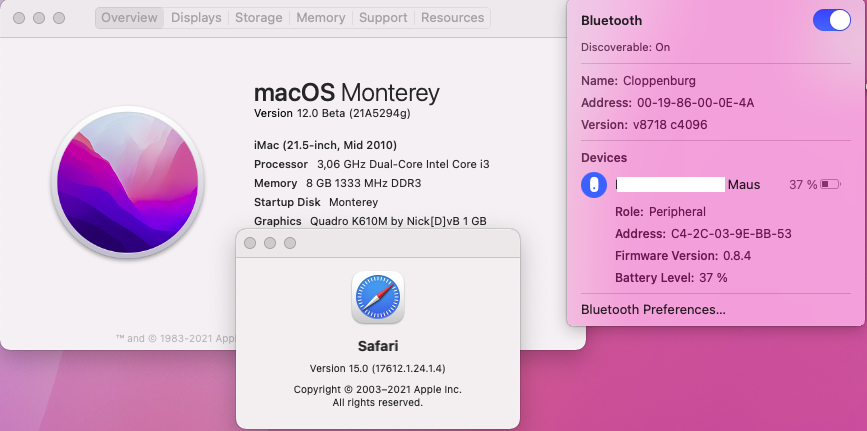
Task: Select the iMac (21.5-inch, Mid 2010) text
Action: tap(325, 146)
